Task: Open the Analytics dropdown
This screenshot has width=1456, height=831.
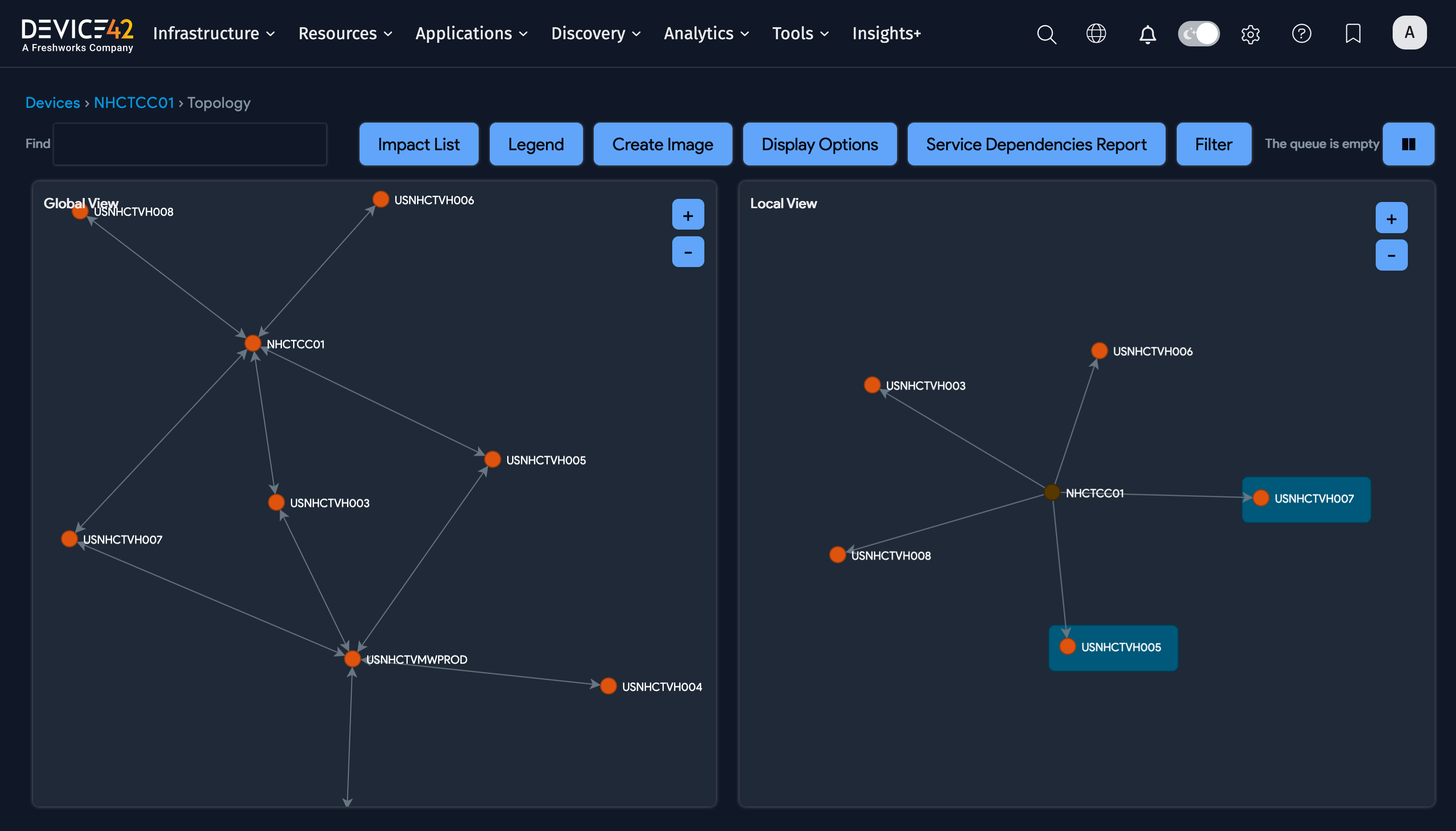Action: (x=706, y=34)
